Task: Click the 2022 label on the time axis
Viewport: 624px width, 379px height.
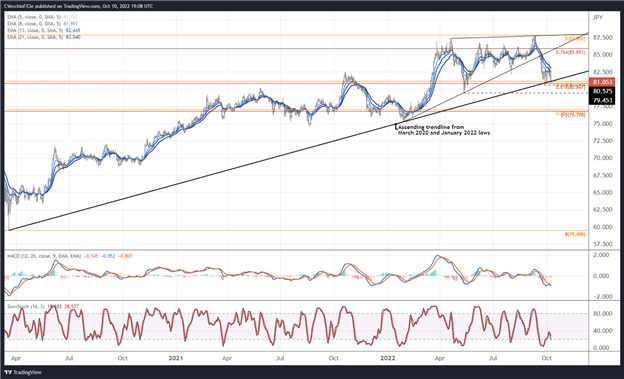Action: 388,358
